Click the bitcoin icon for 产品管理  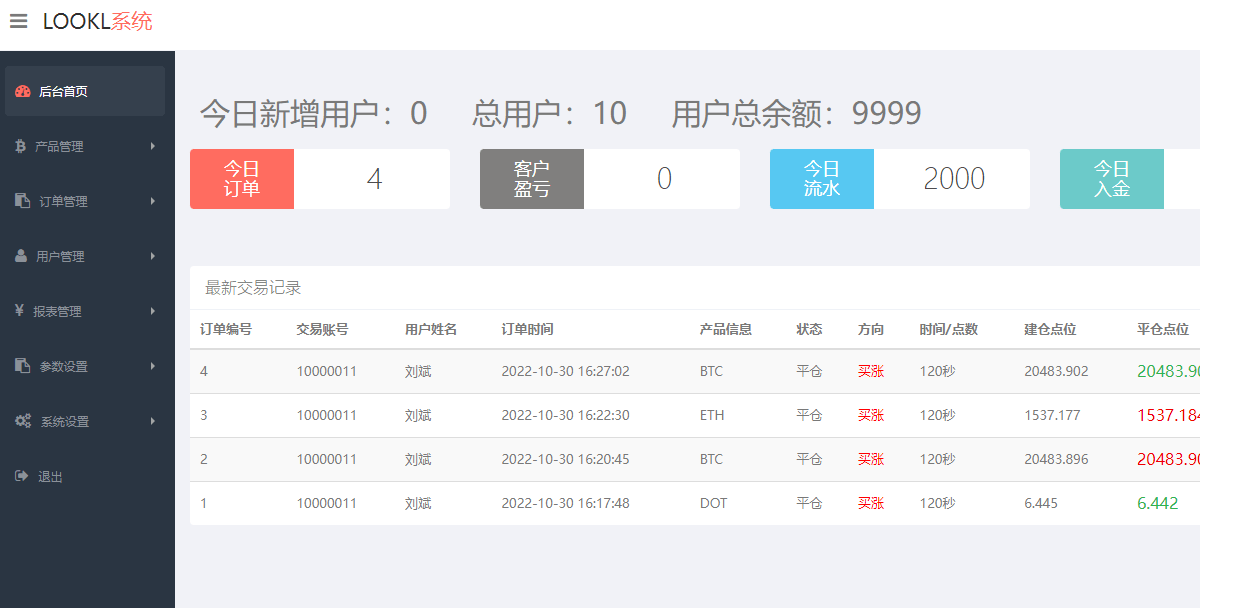20,146
